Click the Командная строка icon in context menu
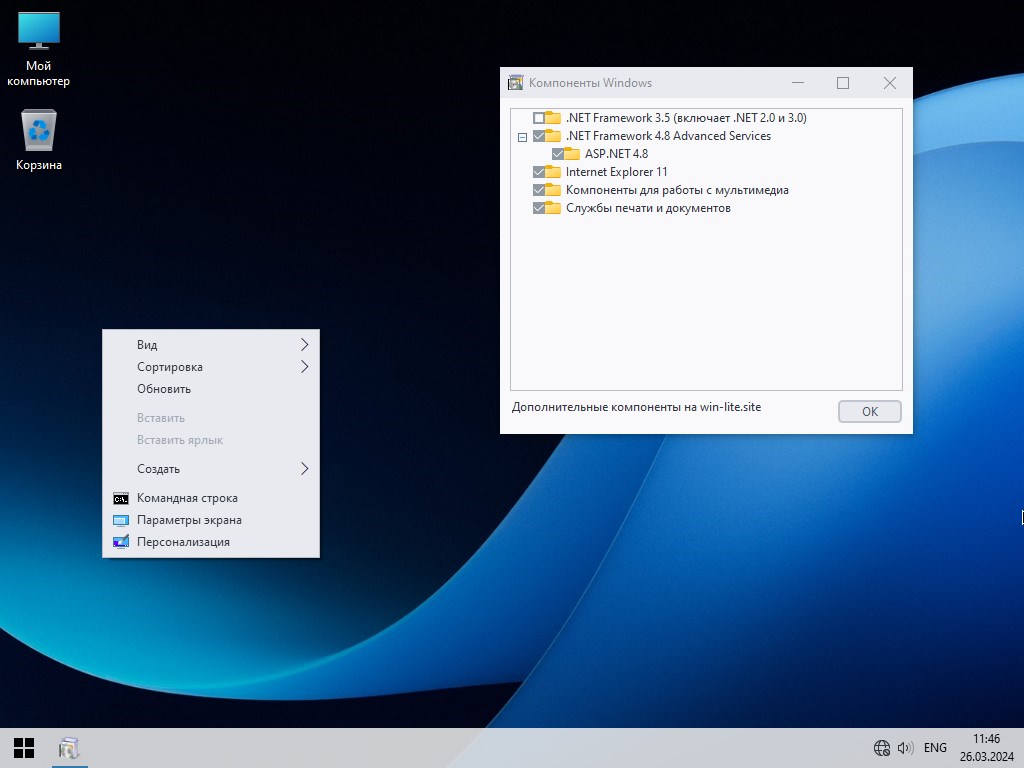The height and width of the screenshot is (768, 1024). pyautogui.click(x=121, y=498)
